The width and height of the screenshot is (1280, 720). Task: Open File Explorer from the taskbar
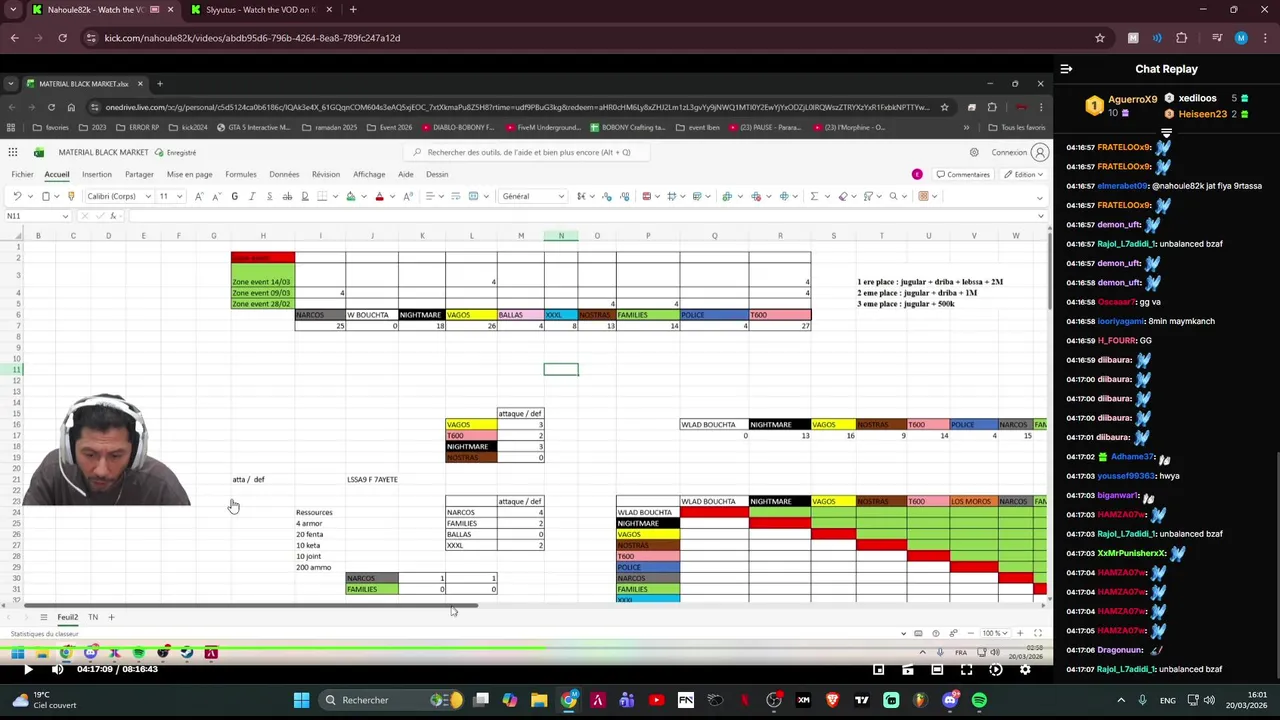point(539,700)
